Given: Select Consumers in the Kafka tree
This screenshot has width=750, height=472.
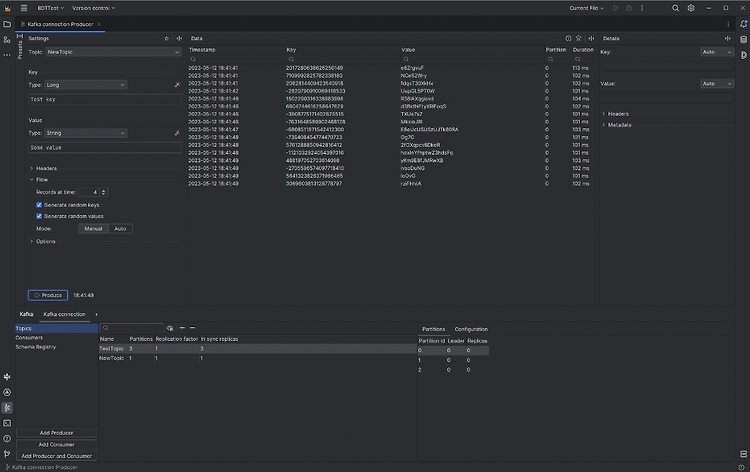Looking at the screenshot, I should 29,338.
